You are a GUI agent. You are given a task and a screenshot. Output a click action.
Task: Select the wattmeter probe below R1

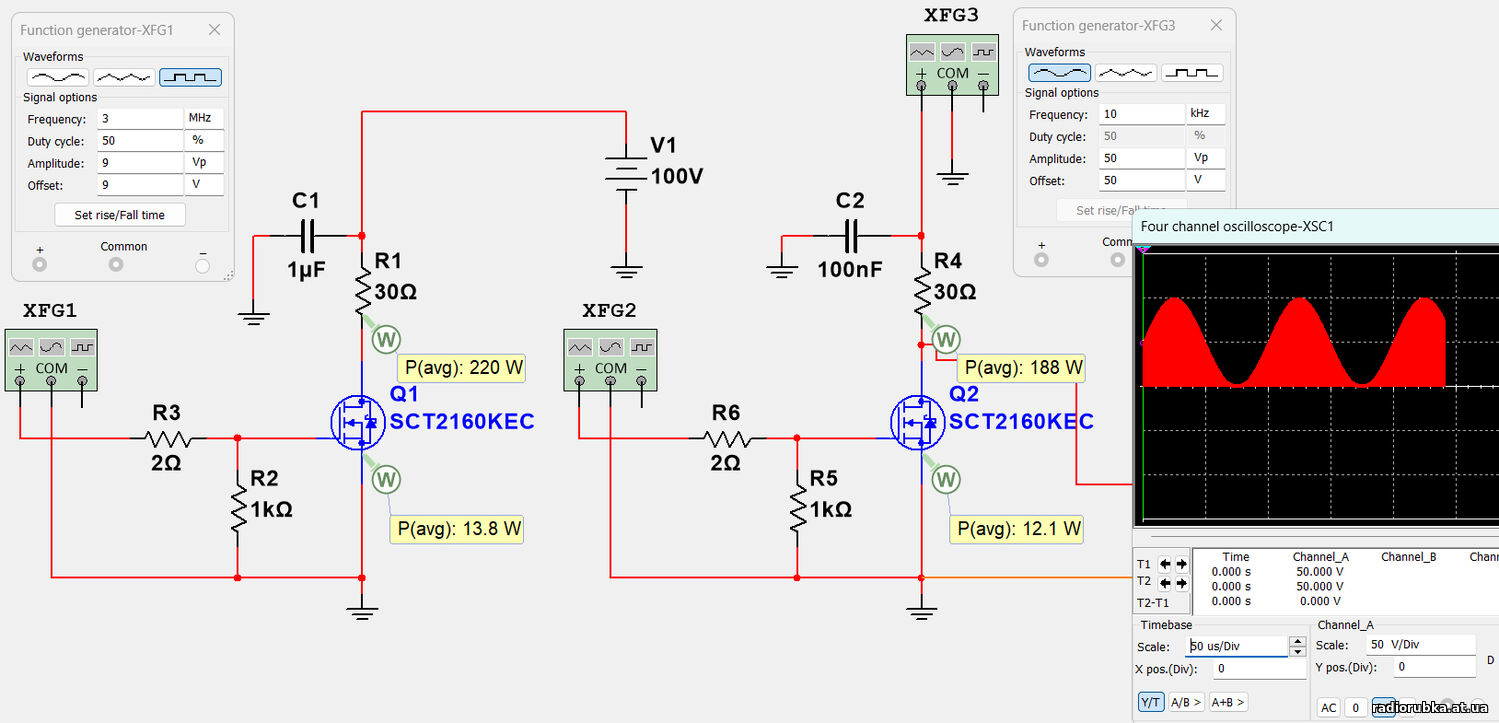pyautogui.click(x=386, y=339)
